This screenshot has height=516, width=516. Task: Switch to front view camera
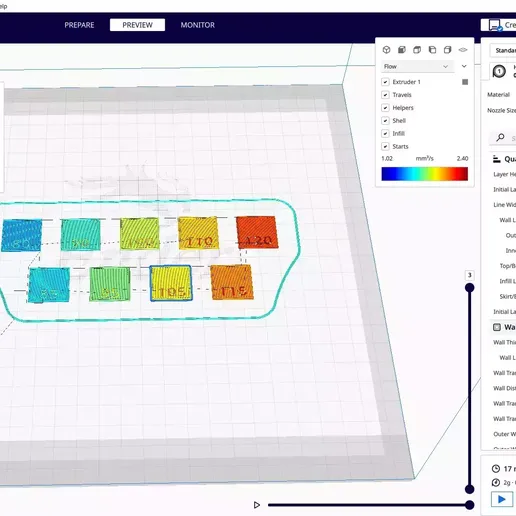402,50
